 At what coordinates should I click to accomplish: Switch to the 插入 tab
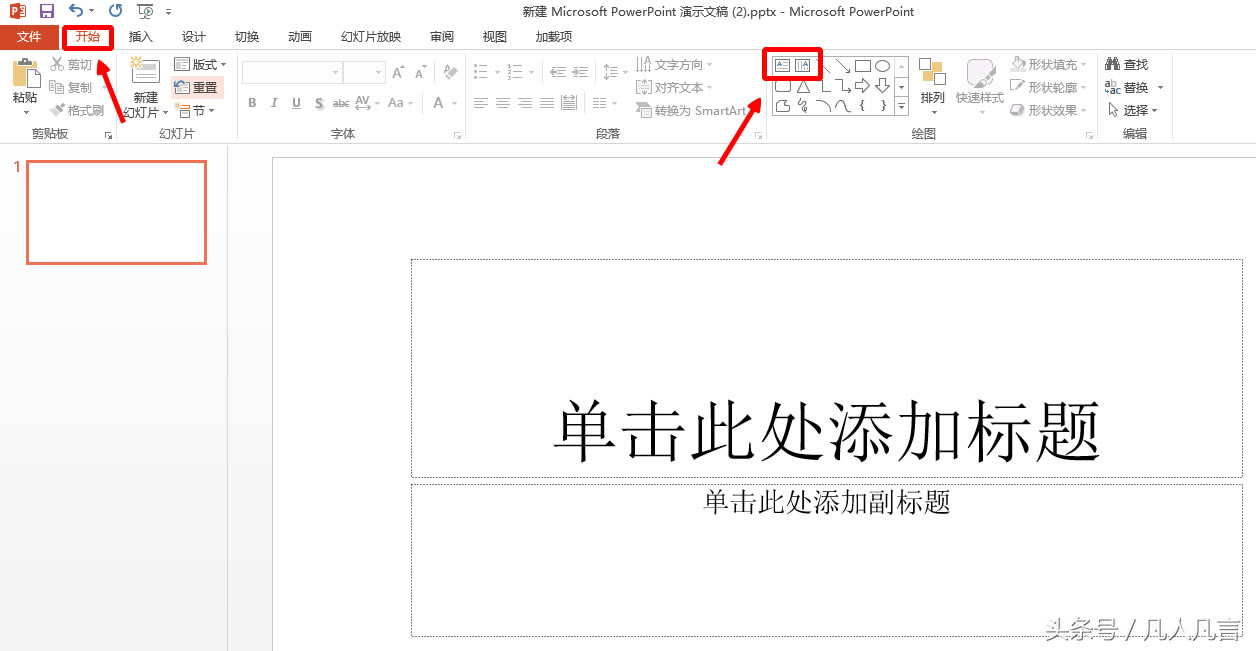click(x=141, y=37)
